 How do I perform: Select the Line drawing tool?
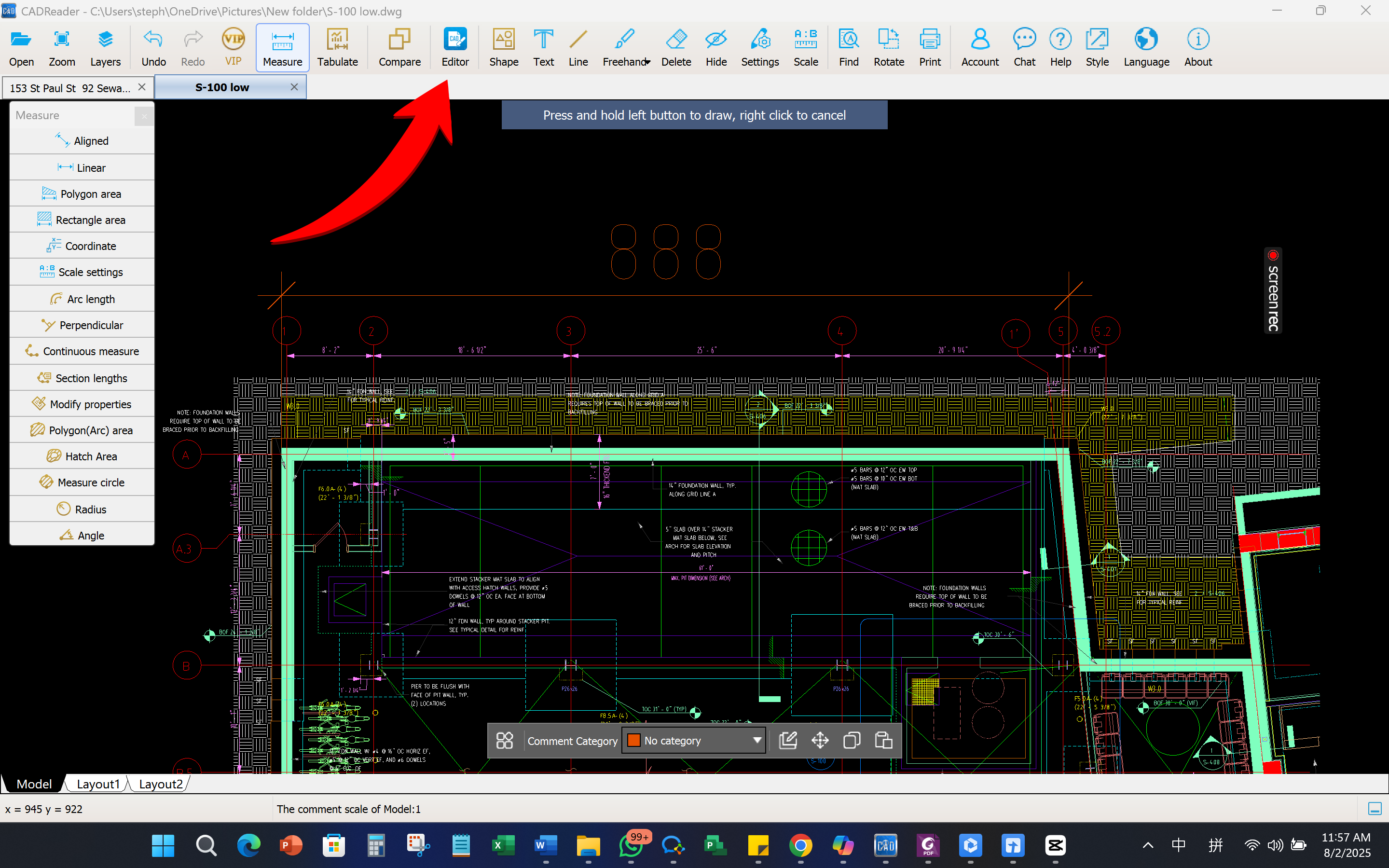(x=578, y=48)
